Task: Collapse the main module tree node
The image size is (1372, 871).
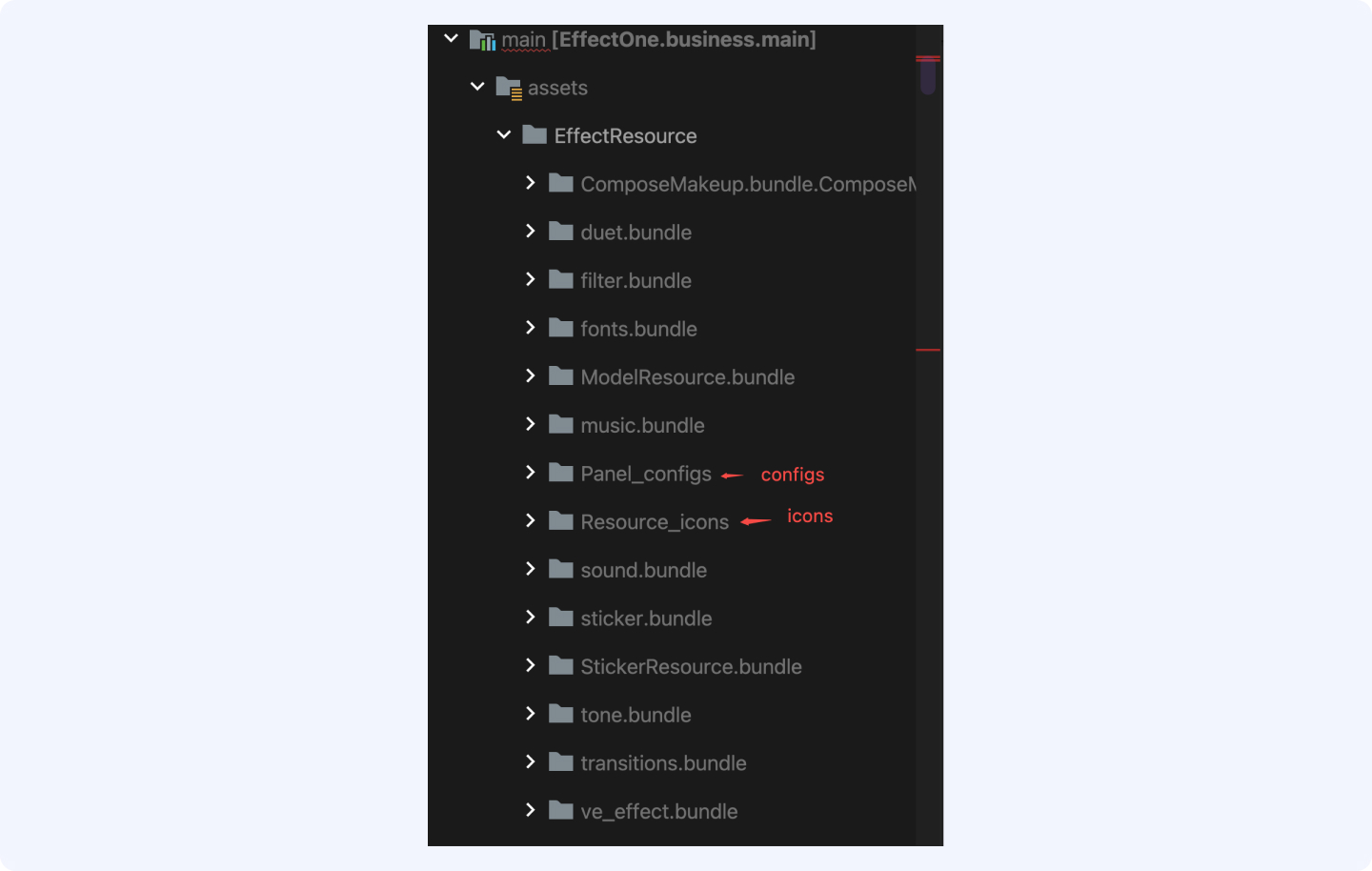Action: point(452,39)
